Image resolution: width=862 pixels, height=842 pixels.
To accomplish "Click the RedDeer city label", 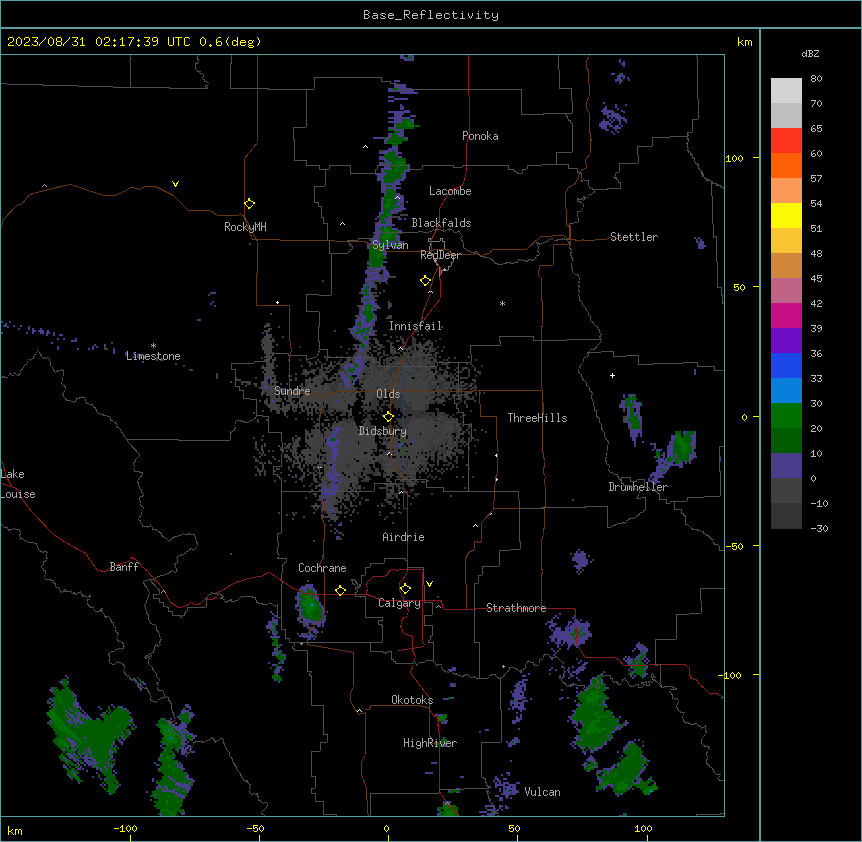I will pos(440,255).
